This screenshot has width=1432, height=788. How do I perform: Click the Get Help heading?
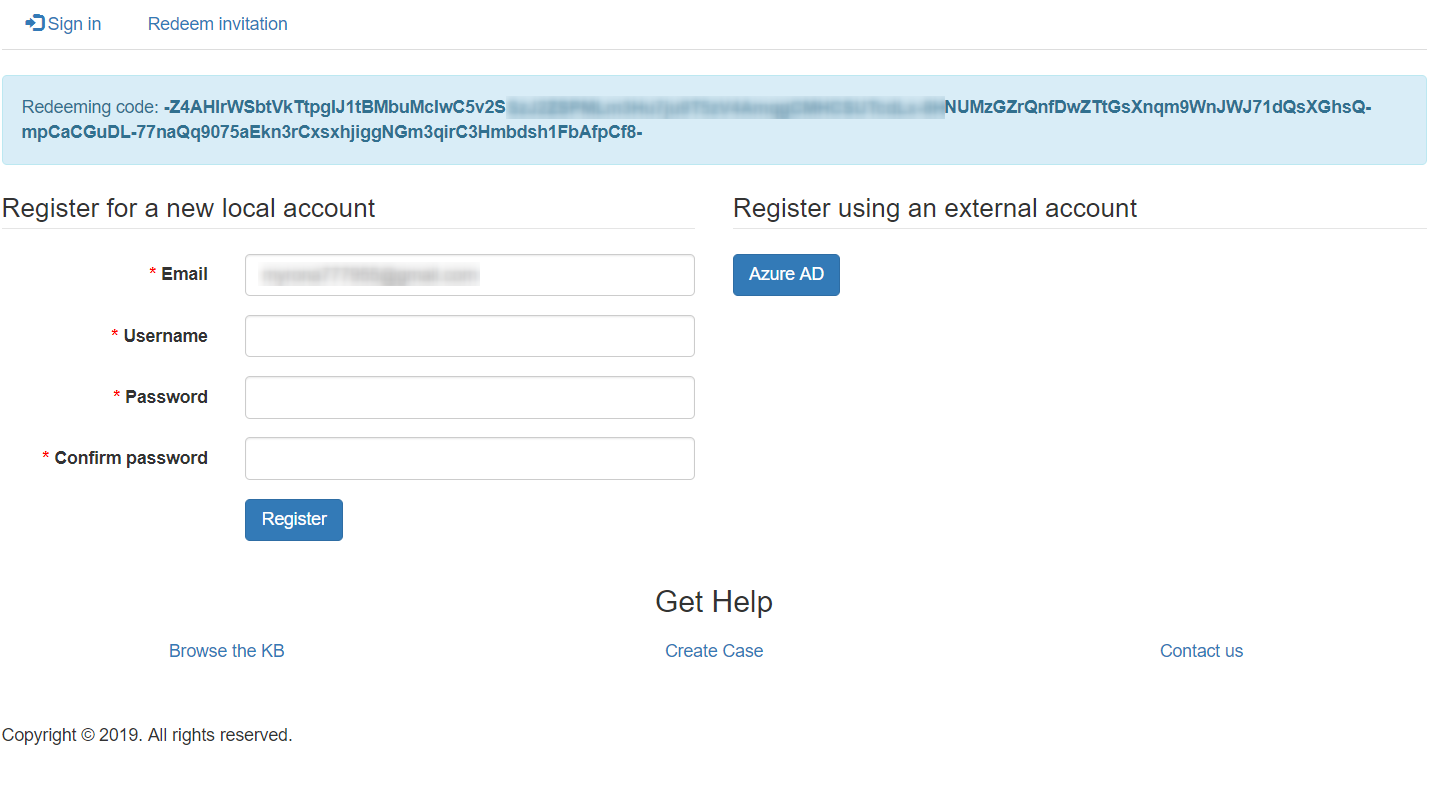point(713,601)
